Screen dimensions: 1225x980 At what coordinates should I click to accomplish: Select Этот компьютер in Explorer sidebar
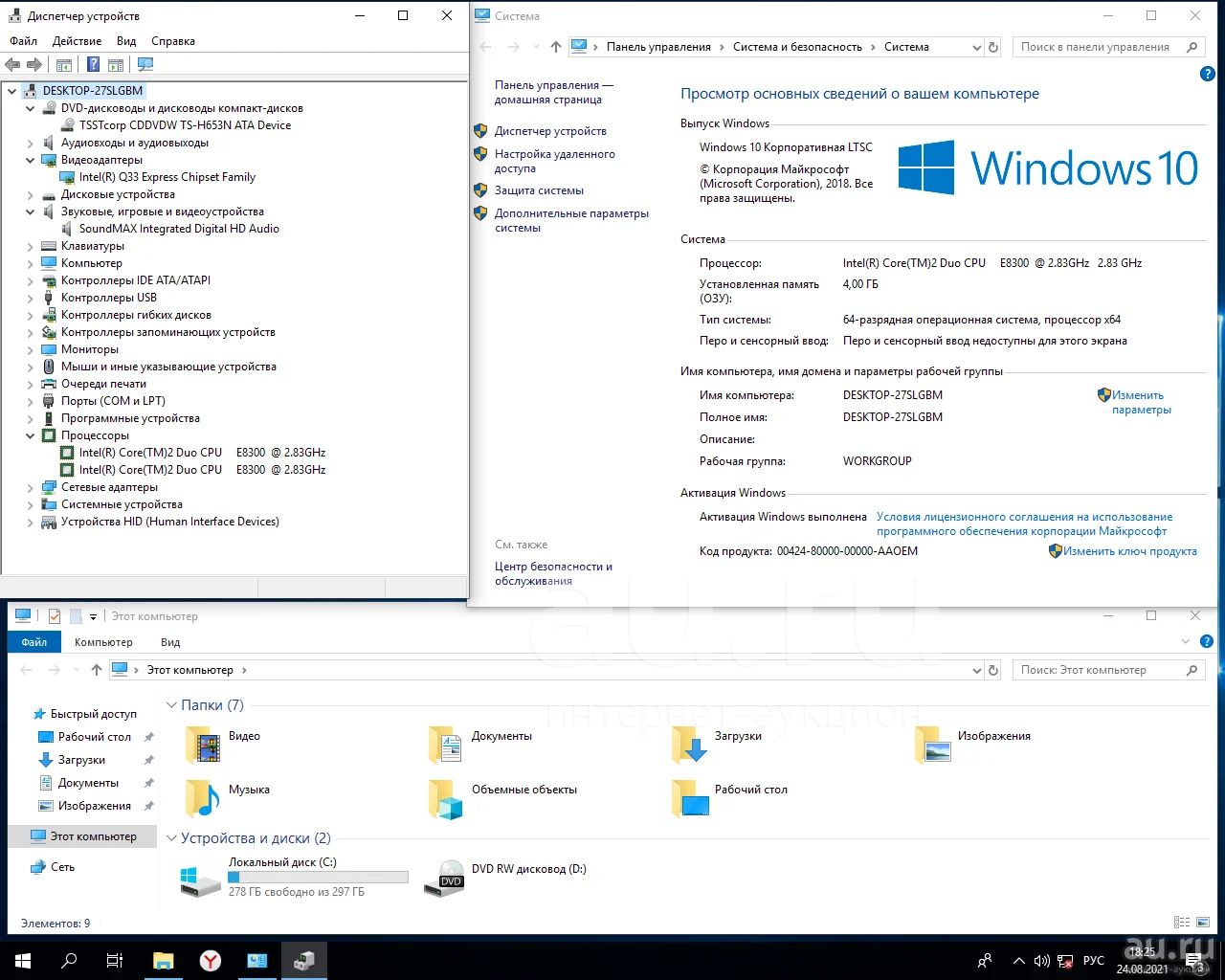(84, 836)
